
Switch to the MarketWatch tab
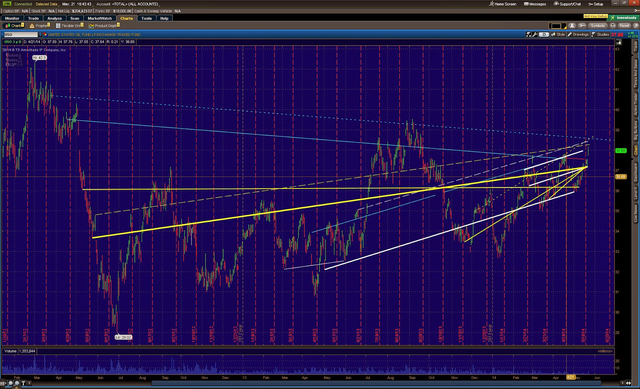(100, 18)
